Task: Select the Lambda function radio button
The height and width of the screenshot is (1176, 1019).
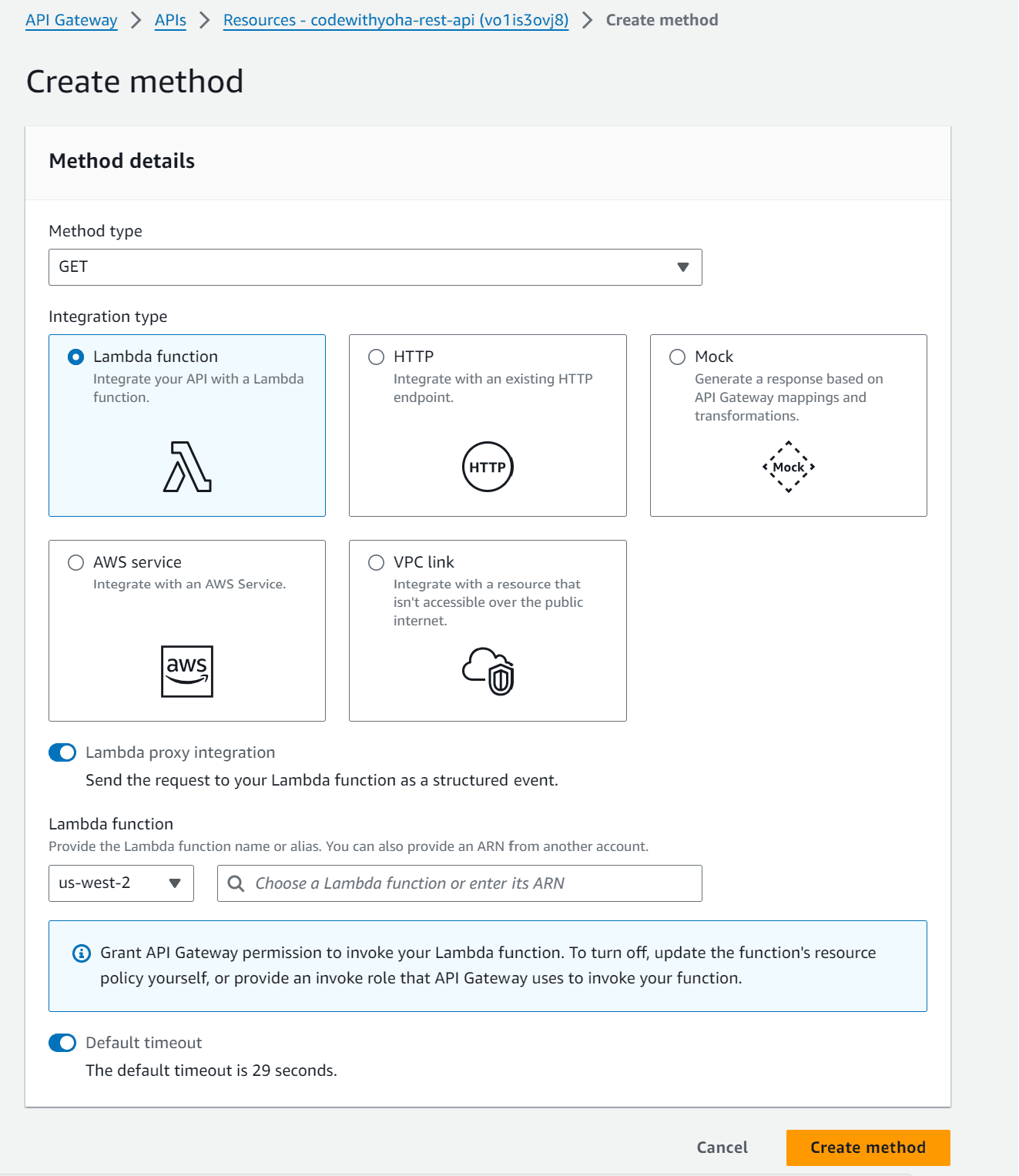Action: tap(75, 357)
